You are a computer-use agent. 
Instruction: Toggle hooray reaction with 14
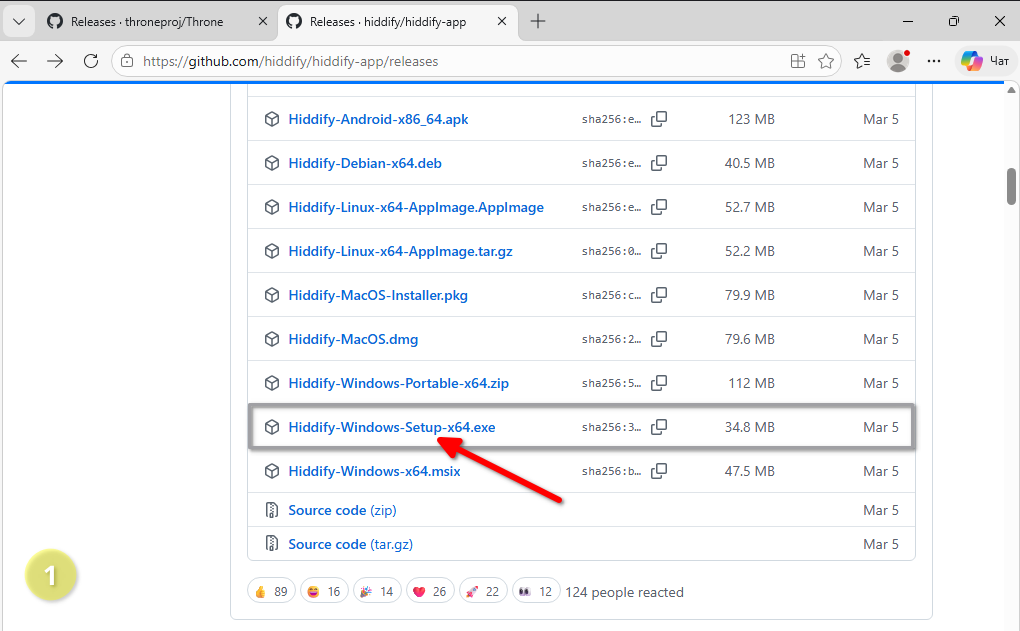pyautogui.click(x=377, y=591)
